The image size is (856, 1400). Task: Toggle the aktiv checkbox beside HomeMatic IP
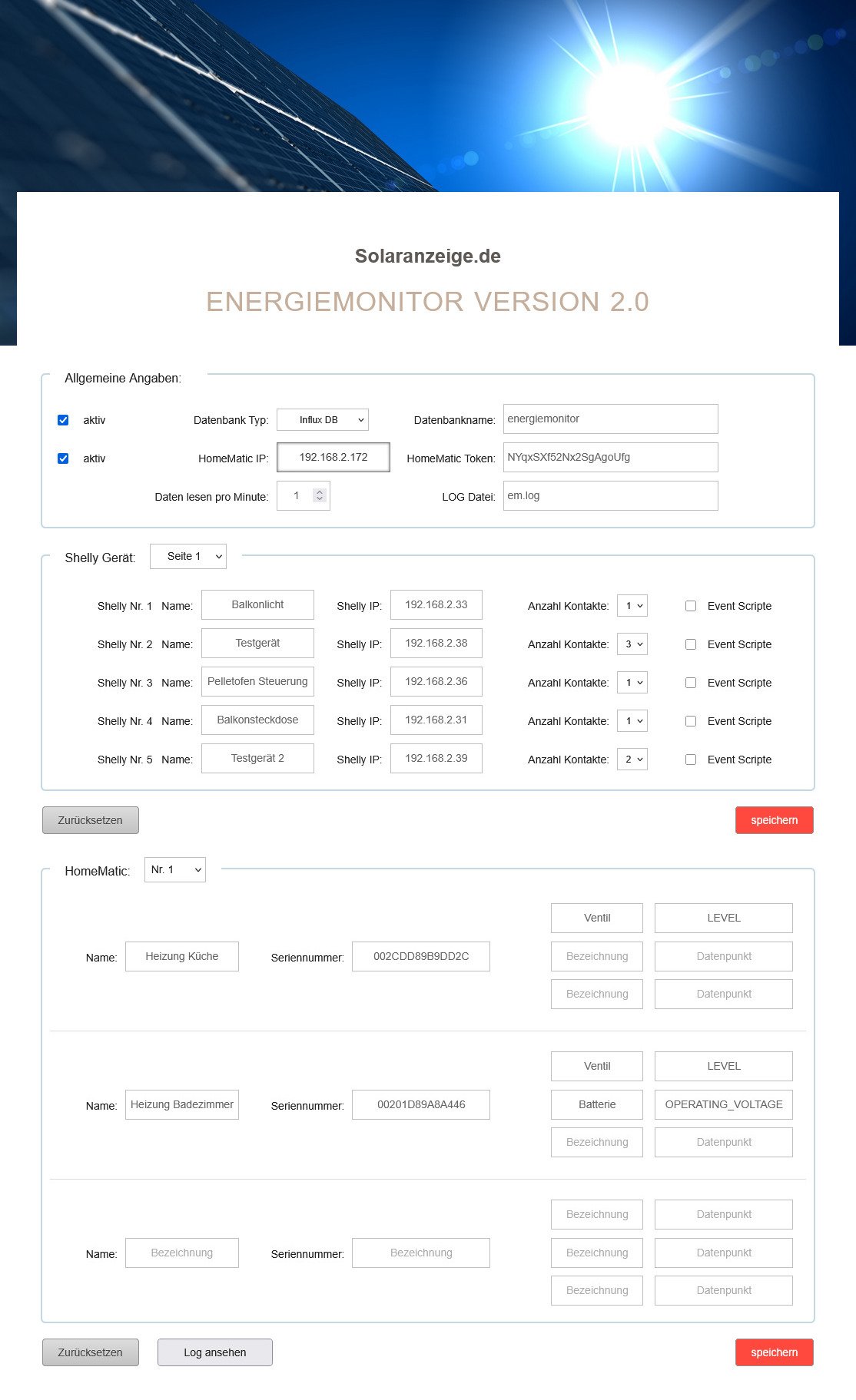(63, 458)
